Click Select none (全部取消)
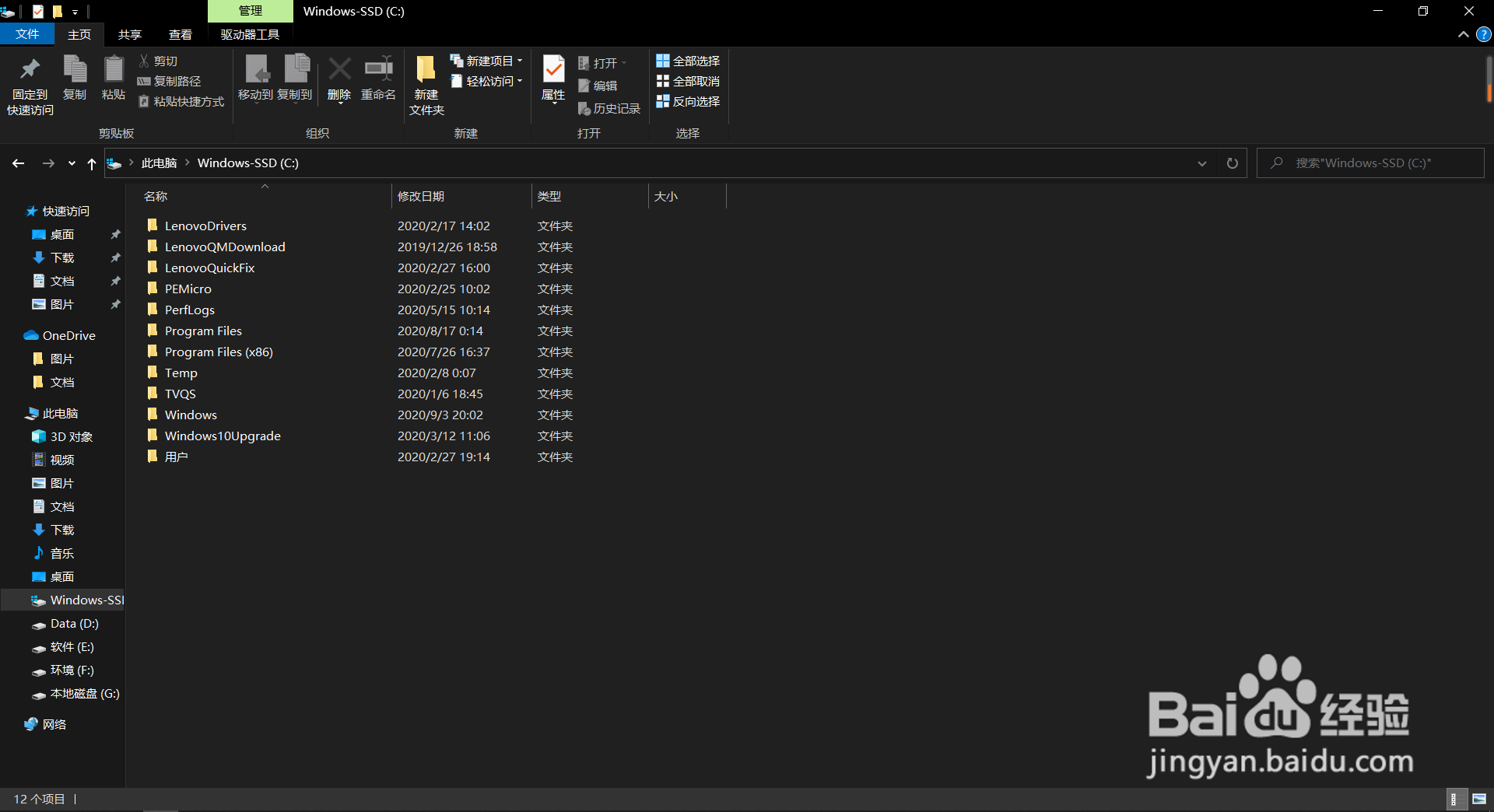Viewport: 1494px width, 812px height. pyautogui.click(x=688, y=81)
